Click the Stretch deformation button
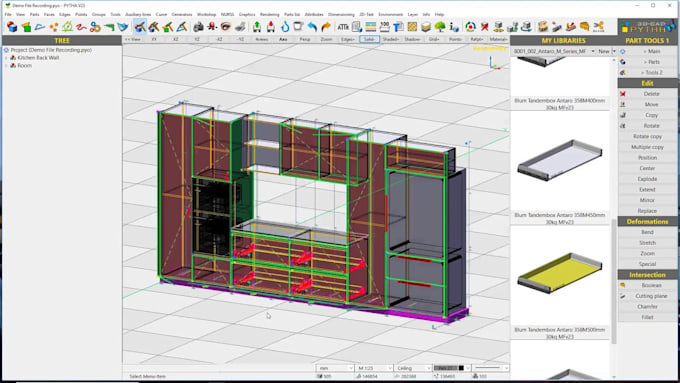The width and height of the screenshot is (680, 383). [647, 242]
